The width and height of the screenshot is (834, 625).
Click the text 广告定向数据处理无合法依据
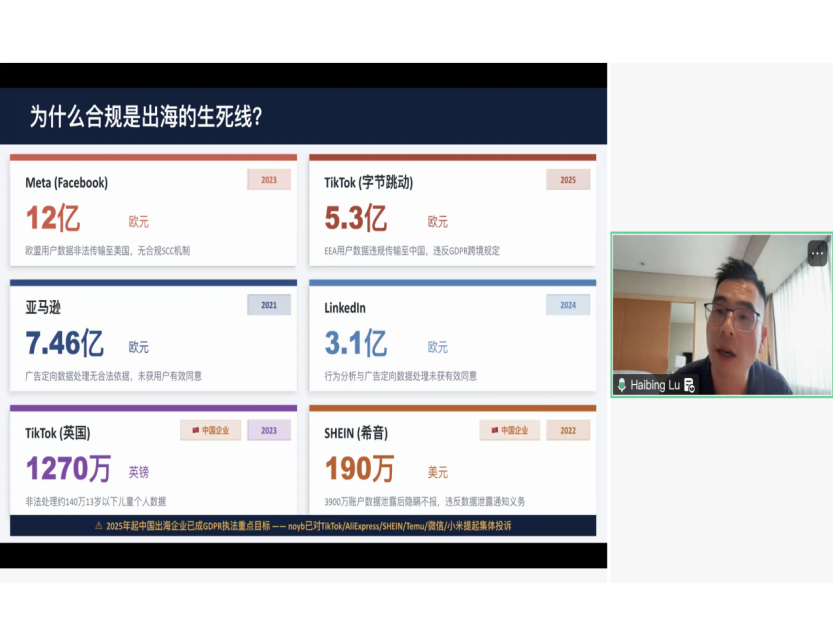point(78,376)
